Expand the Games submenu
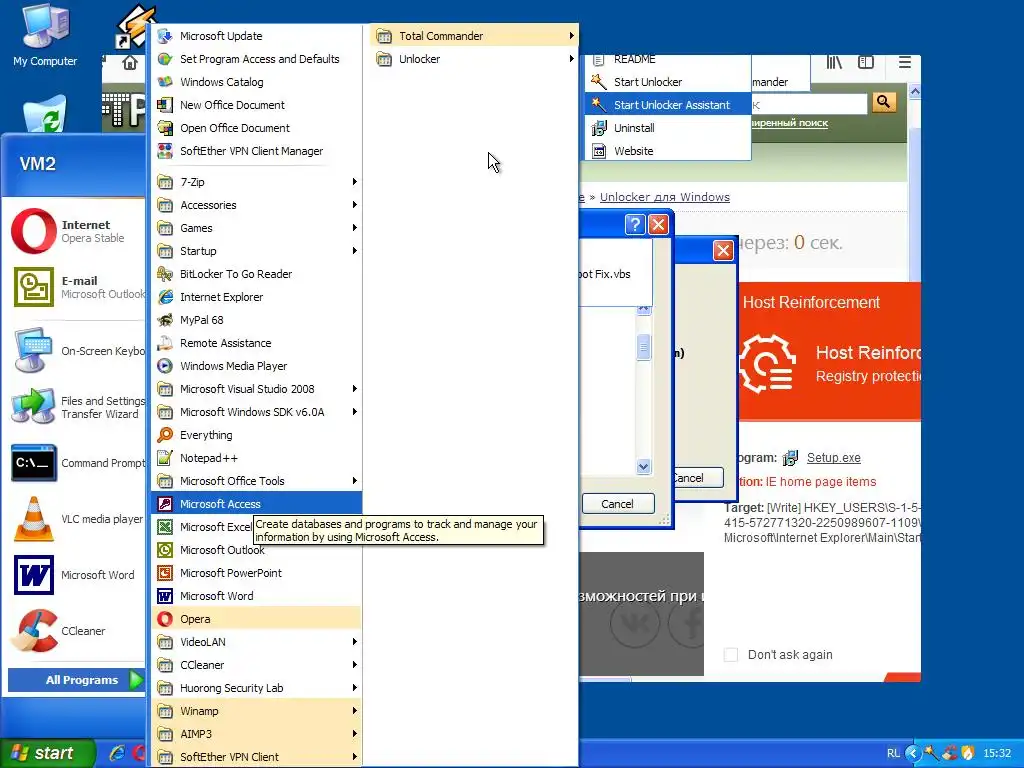The height and width of the screenshot is (768, 1024). click(257, 228)
